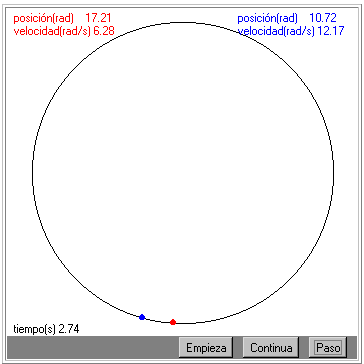Click the blue position value 10.72

click(323, 18)
